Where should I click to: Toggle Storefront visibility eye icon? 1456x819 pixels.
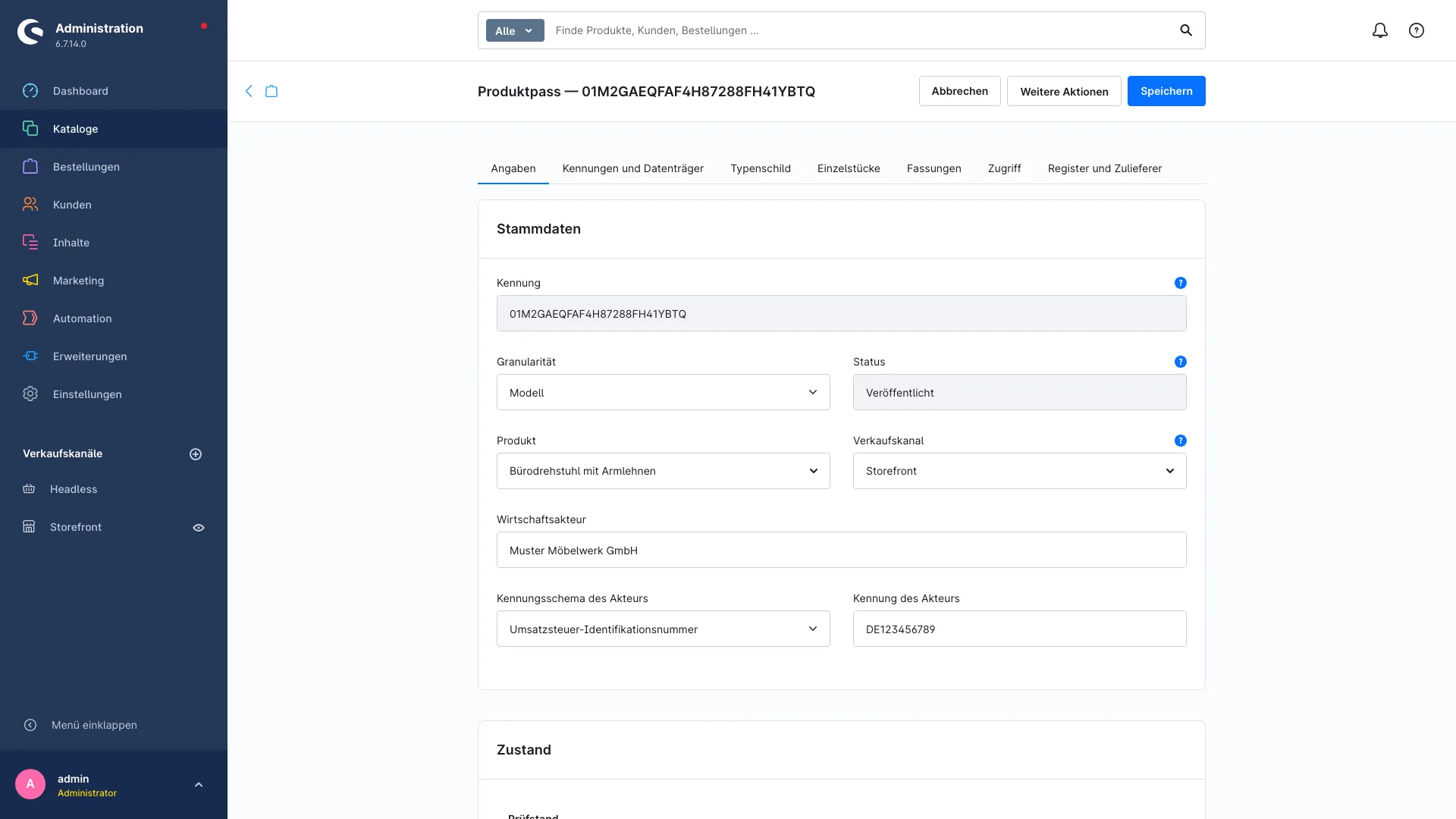(x=199, y=528)
